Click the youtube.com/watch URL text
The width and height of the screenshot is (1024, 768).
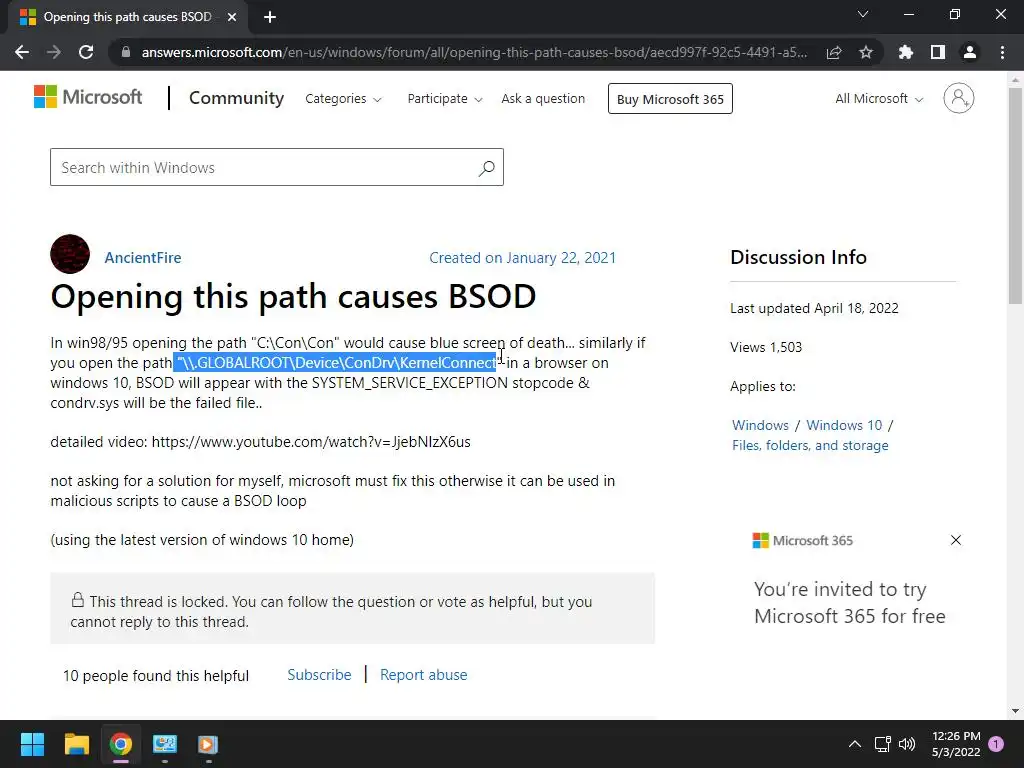311,442
